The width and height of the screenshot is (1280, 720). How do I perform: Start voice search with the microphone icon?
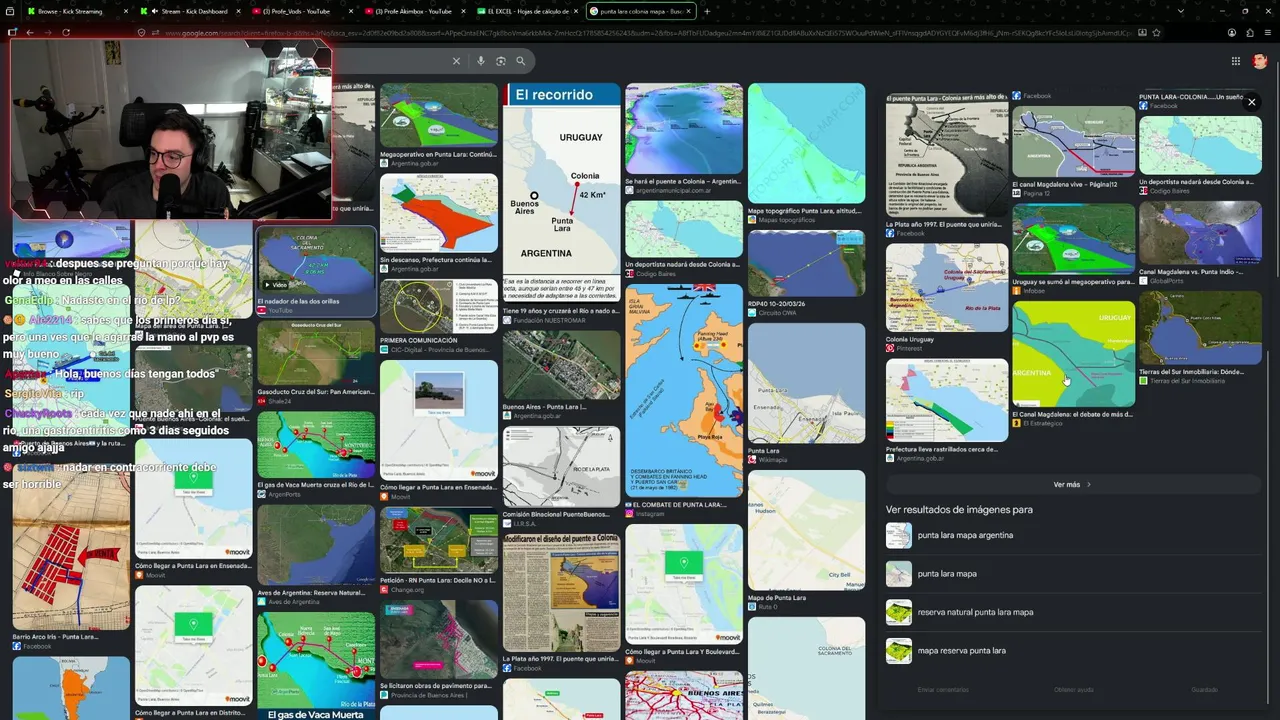tap(481, 61)
